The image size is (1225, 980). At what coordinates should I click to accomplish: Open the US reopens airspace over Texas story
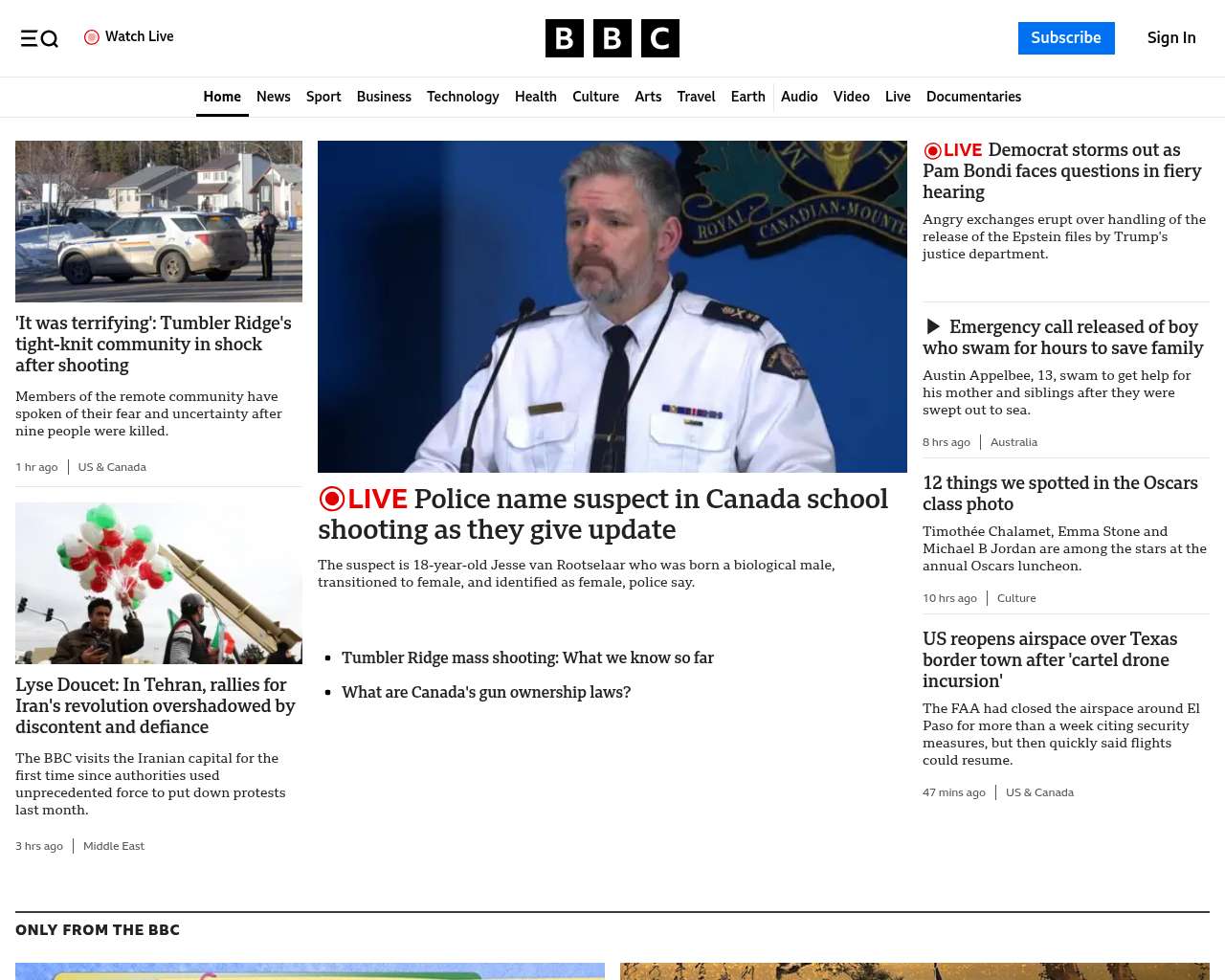tap(1050, 659)
